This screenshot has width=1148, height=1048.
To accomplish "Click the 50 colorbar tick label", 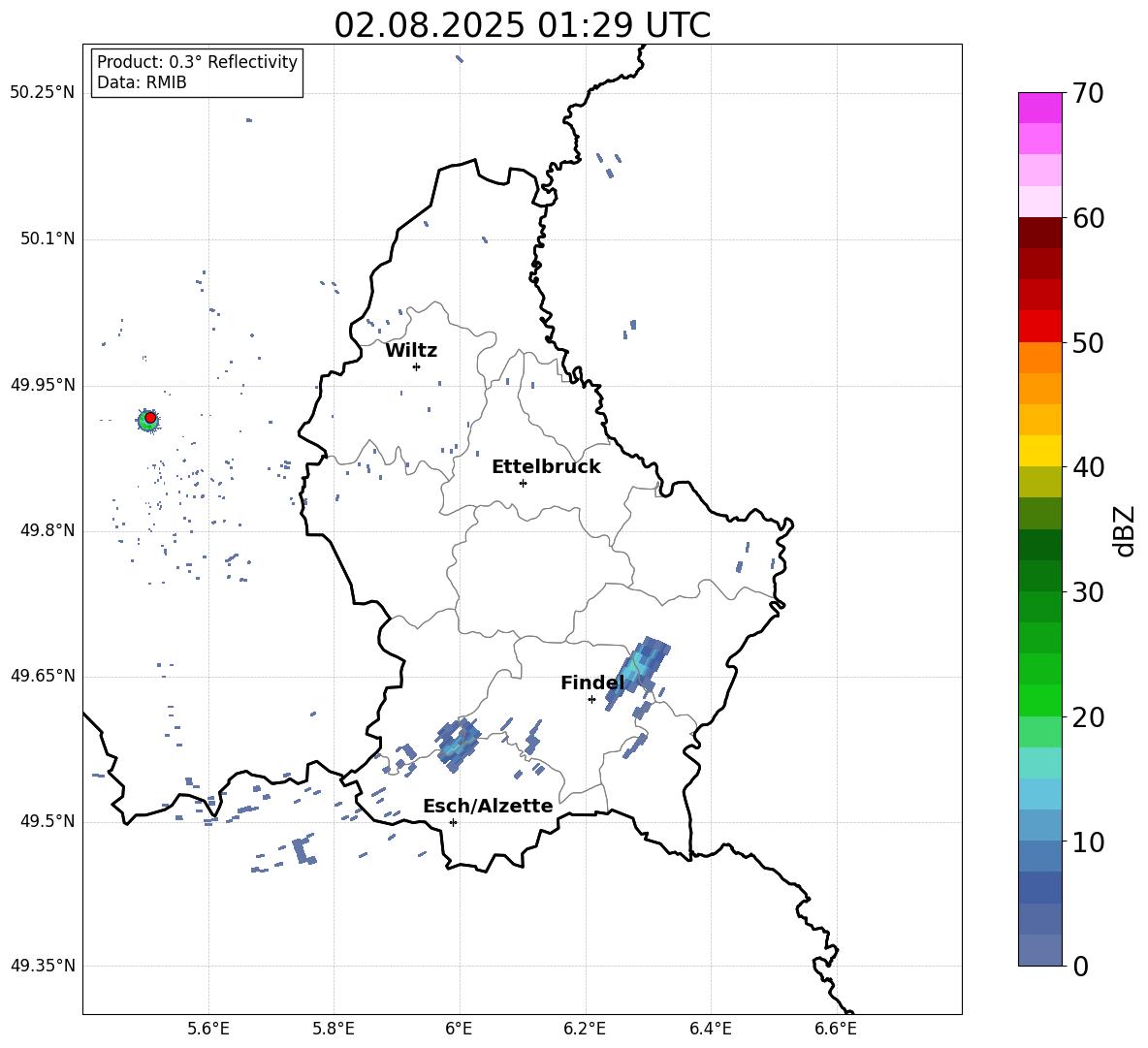I will 1087,343.
